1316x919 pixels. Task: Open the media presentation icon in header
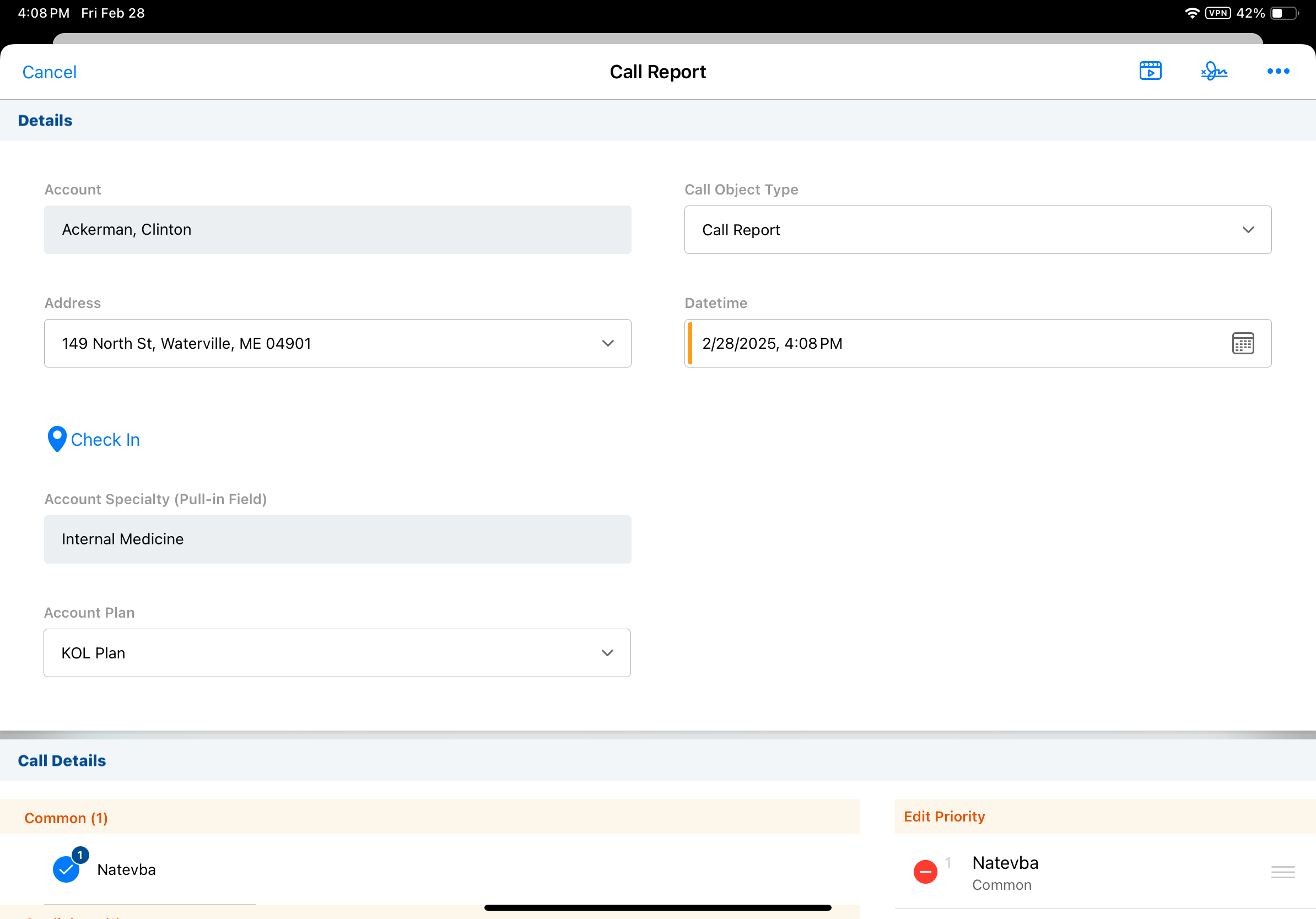pyautogui.click(x=1150, y=71)
